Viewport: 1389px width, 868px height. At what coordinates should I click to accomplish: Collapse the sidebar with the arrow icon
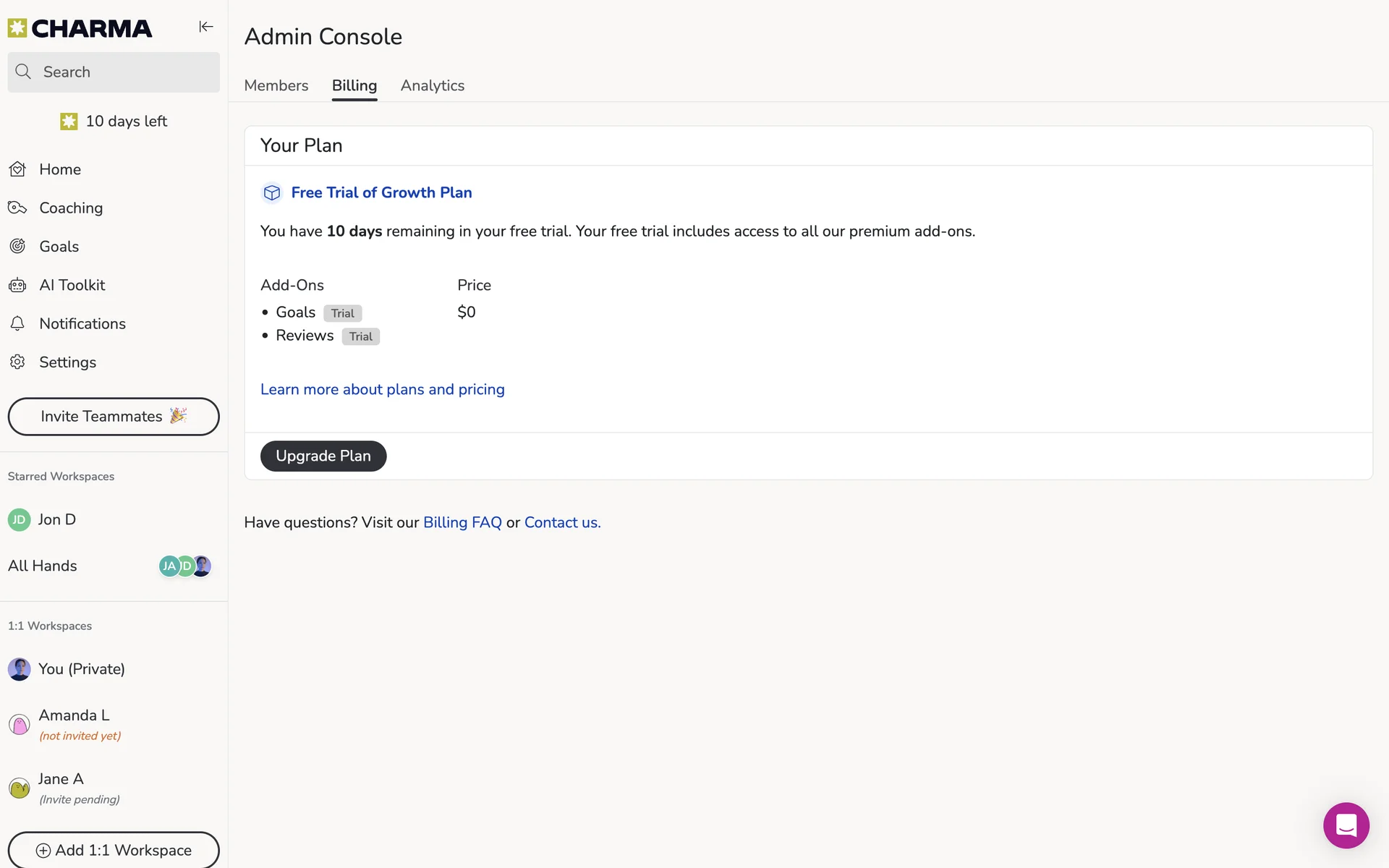click(206, 27)
